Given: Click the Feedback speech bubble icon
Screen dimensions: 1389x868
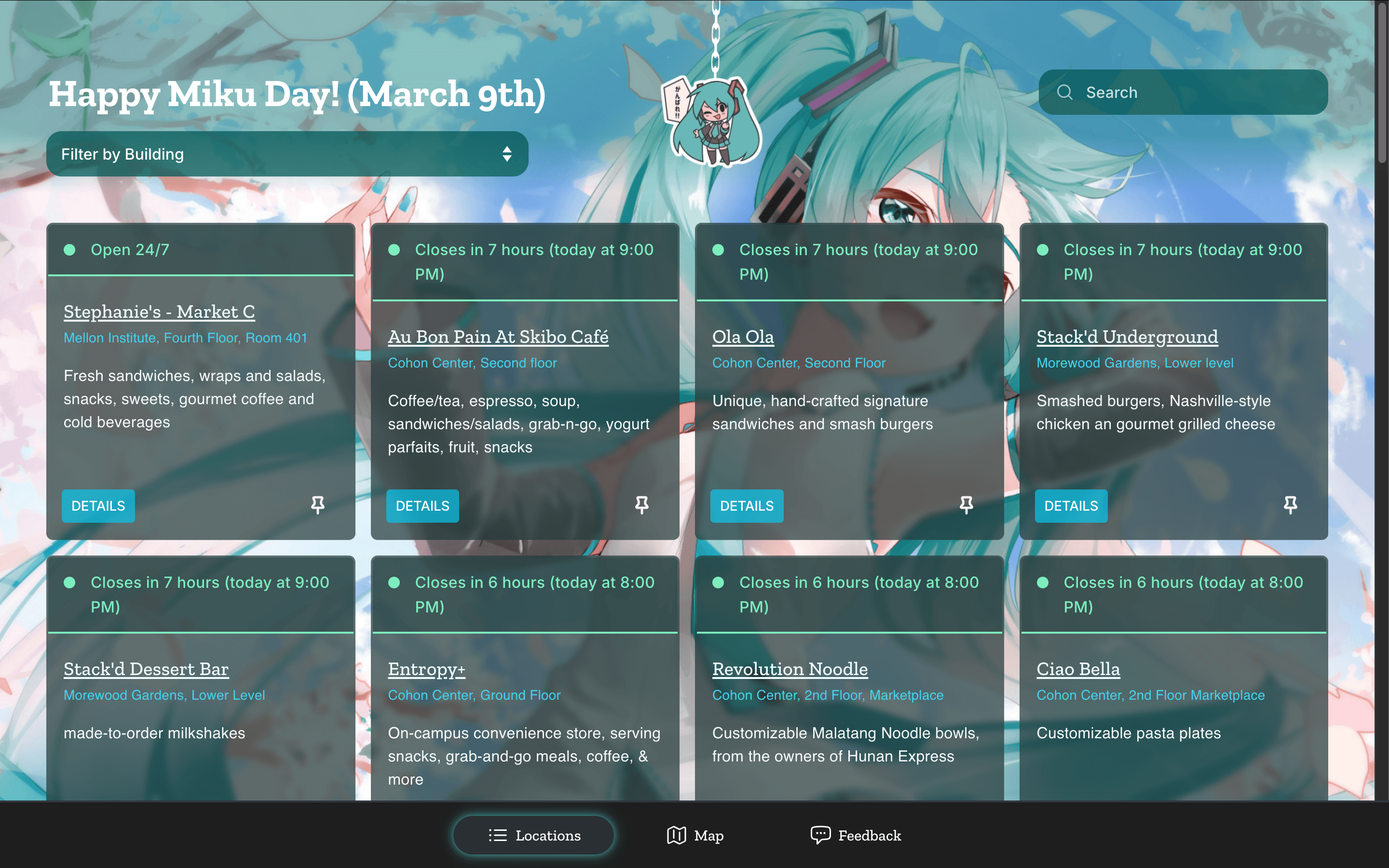Looking at the screenshot, I should click(x=820, y=835).
